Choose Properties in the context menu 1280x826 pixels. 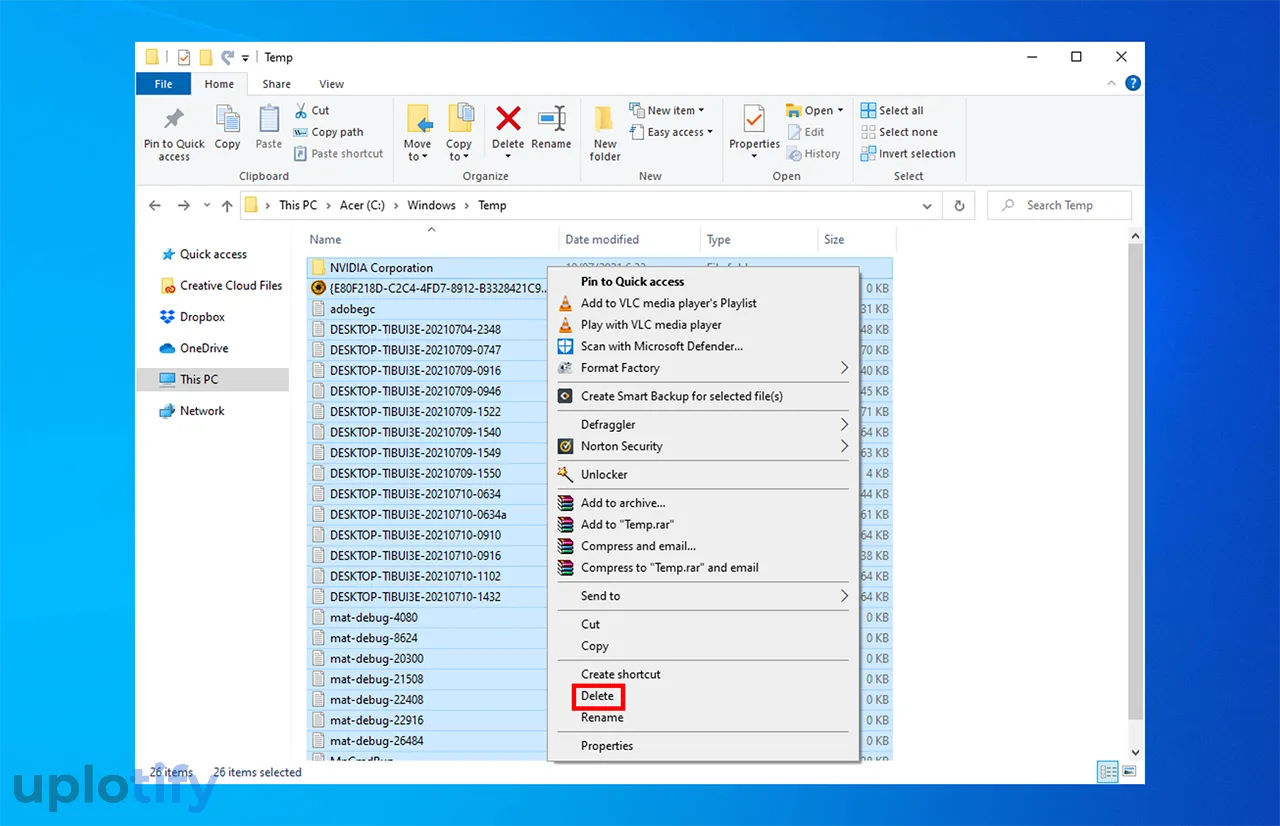pos(607,746)
